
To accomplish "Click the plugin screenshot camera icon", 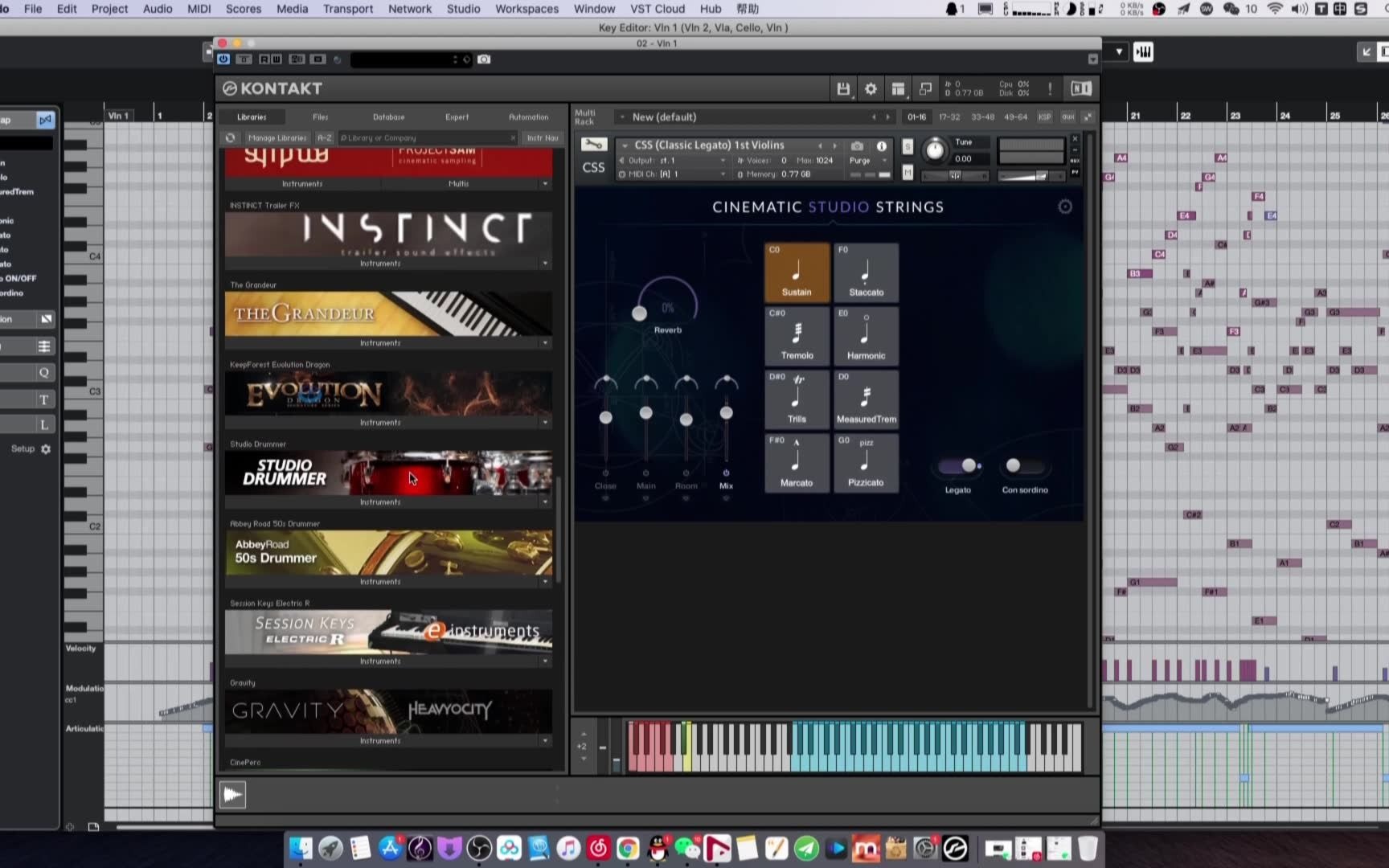I will (x=484, y=59).
